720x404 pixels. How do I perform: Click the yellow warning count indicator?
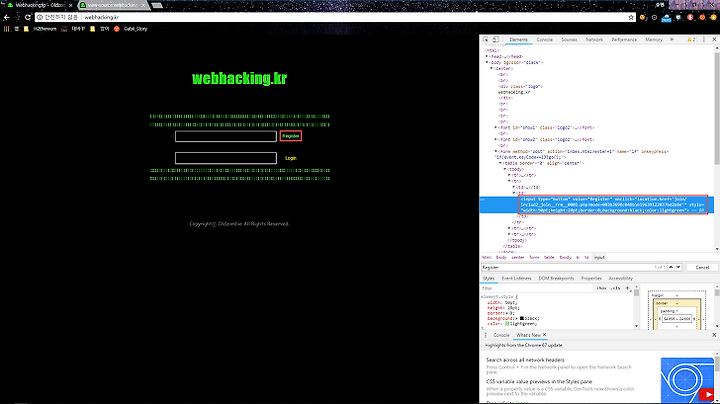(x=691, y=40)
